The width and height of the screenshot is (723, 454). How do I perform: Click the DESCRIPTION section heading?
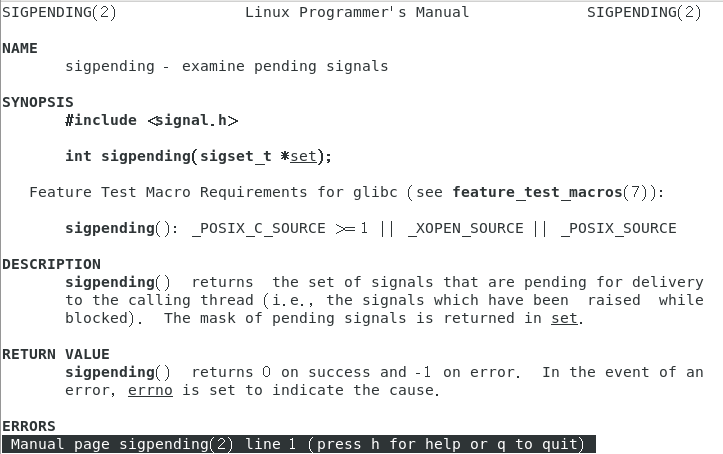(x=51, y=264)
